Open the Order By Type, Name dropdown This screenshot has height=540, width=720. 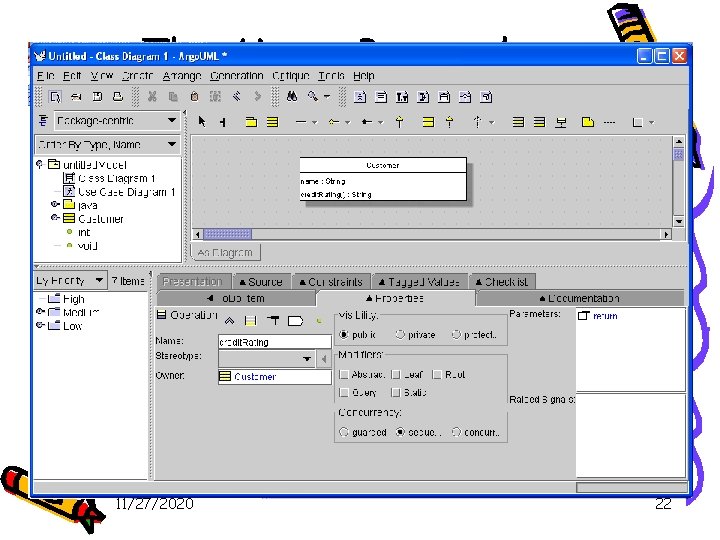coord(172,144)
